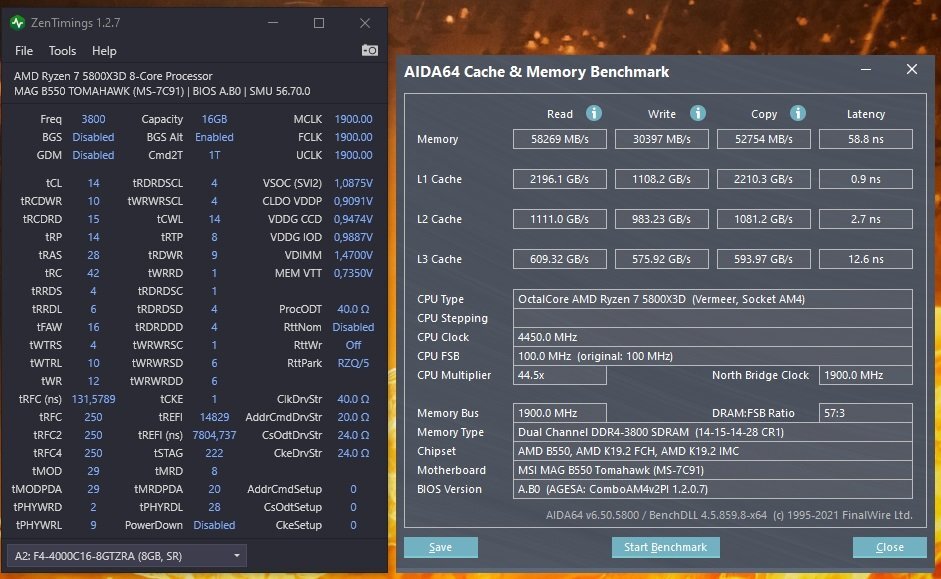Click the Memory Copy value 52754 MB/s
The height and width of the screenshot is (579, 941).
pos(764,139)
